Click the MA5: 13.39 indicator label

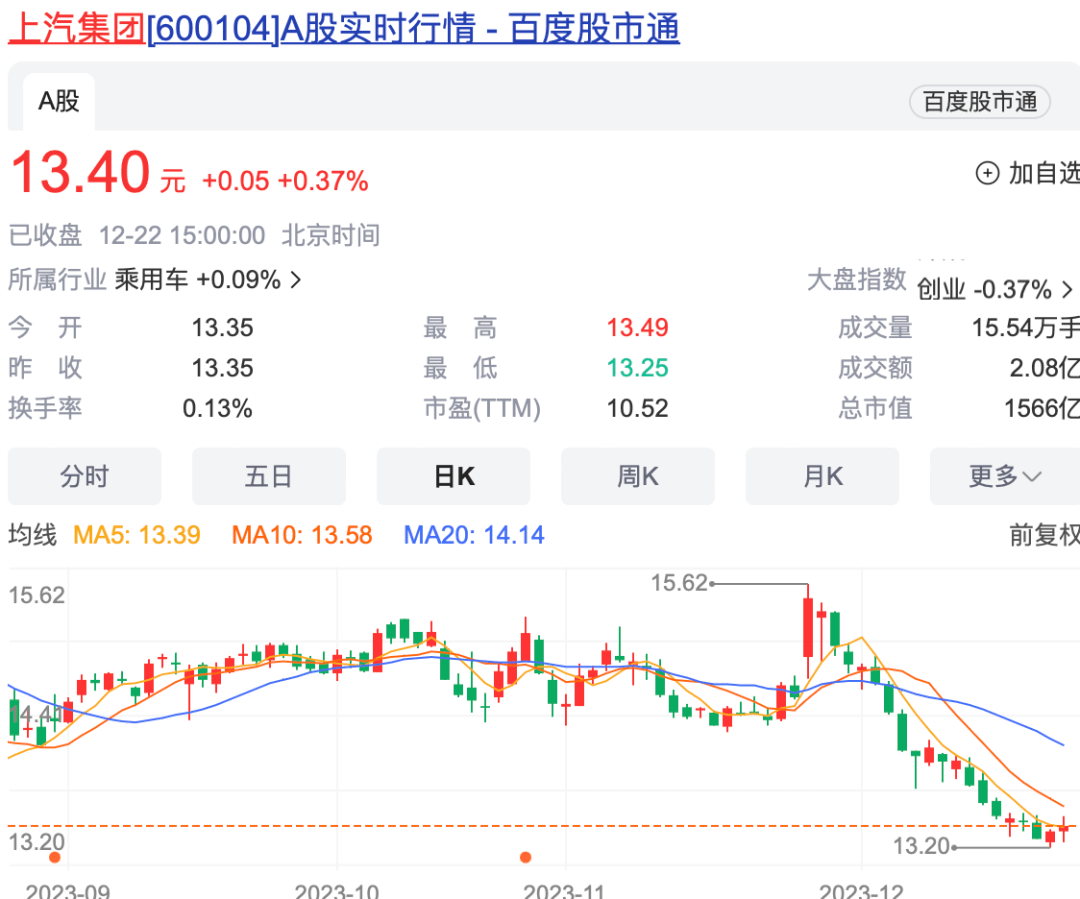136,535
